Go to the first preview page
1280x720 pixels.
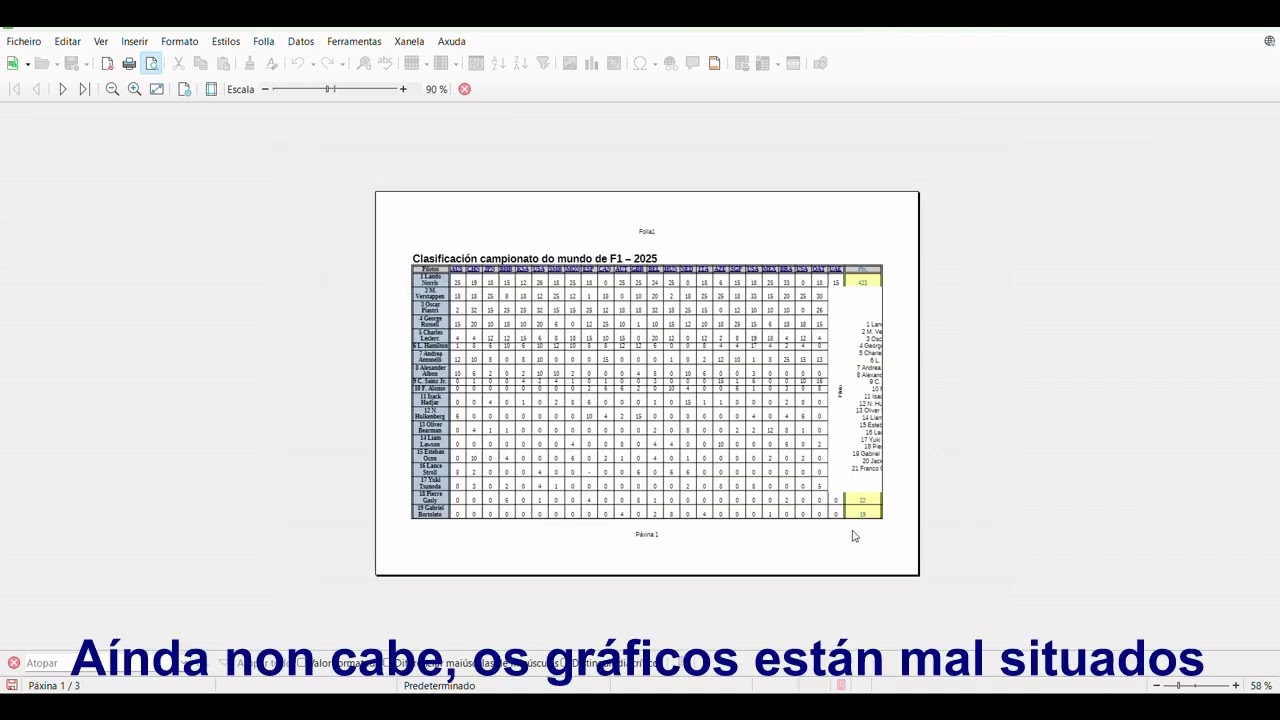click(14, 90)
